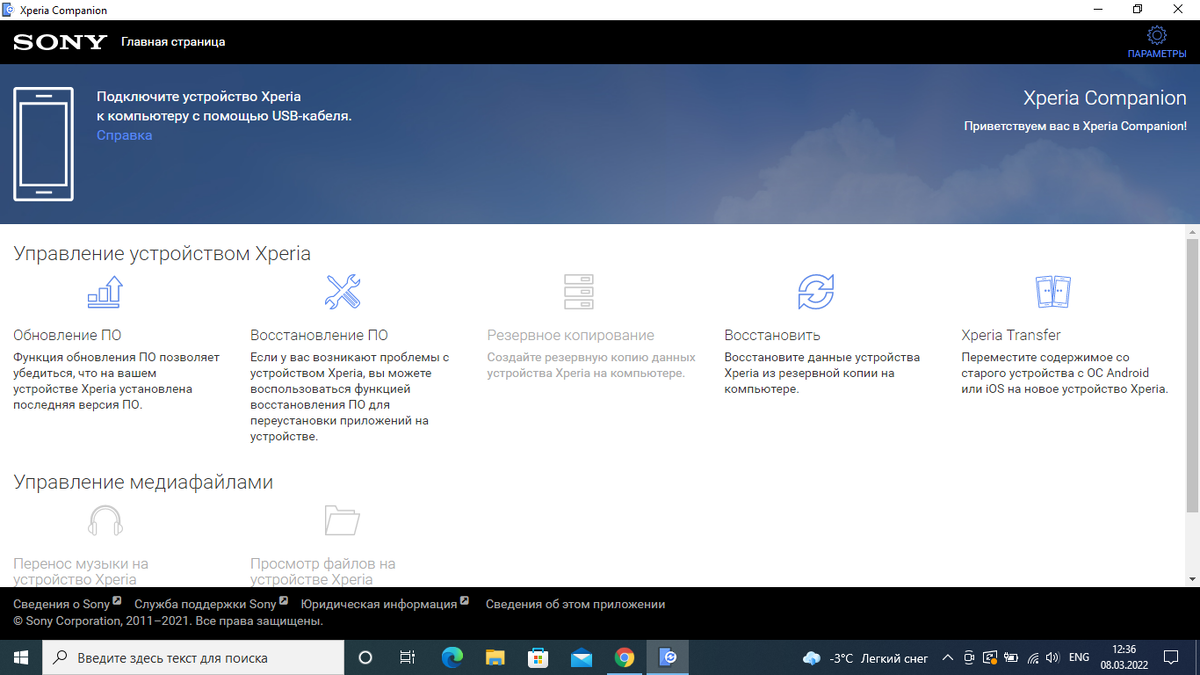
Task: Select Резервное копирование
Action: [x=571, y=335]
